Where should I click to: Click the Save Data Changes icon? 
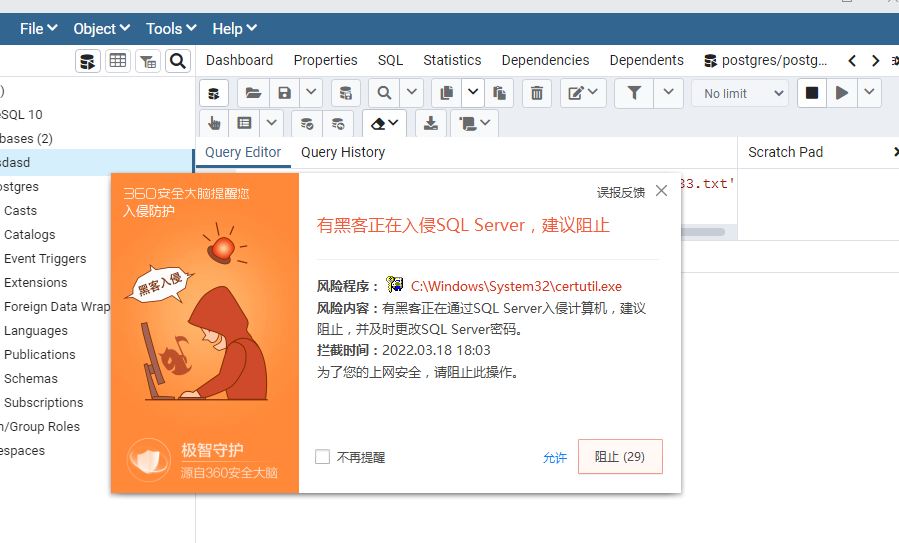pos(346,93)
